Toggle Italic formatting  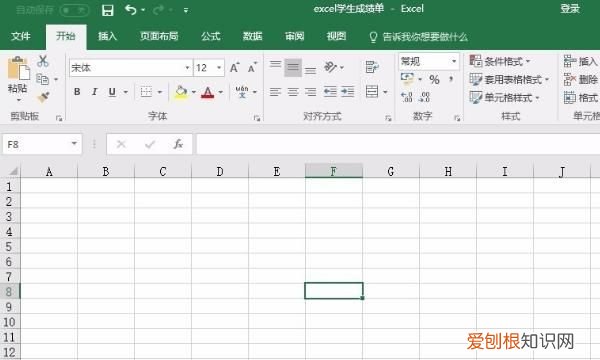[95, 92]
